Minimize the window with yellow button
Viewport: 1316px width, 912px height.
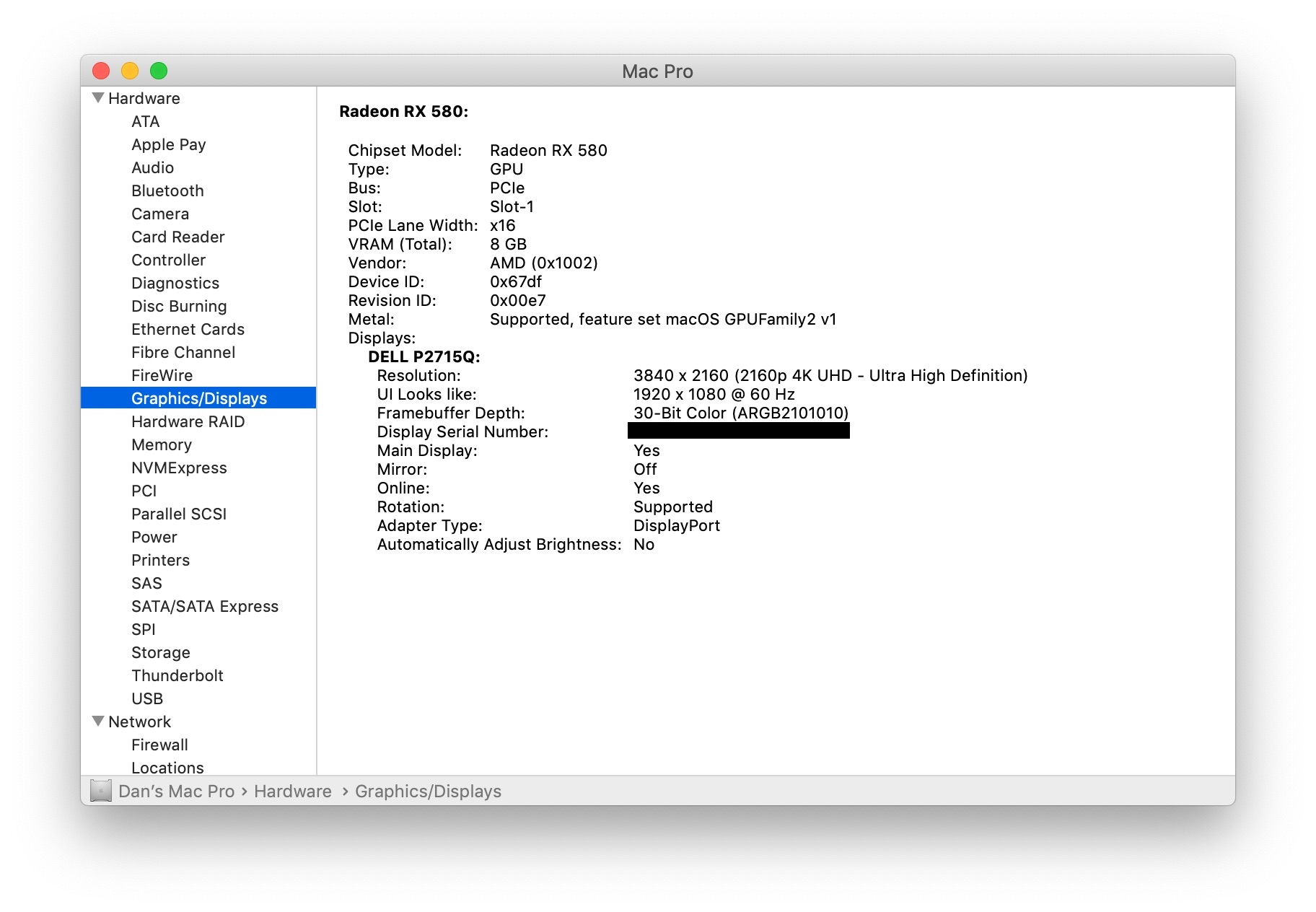click(130, 71)
